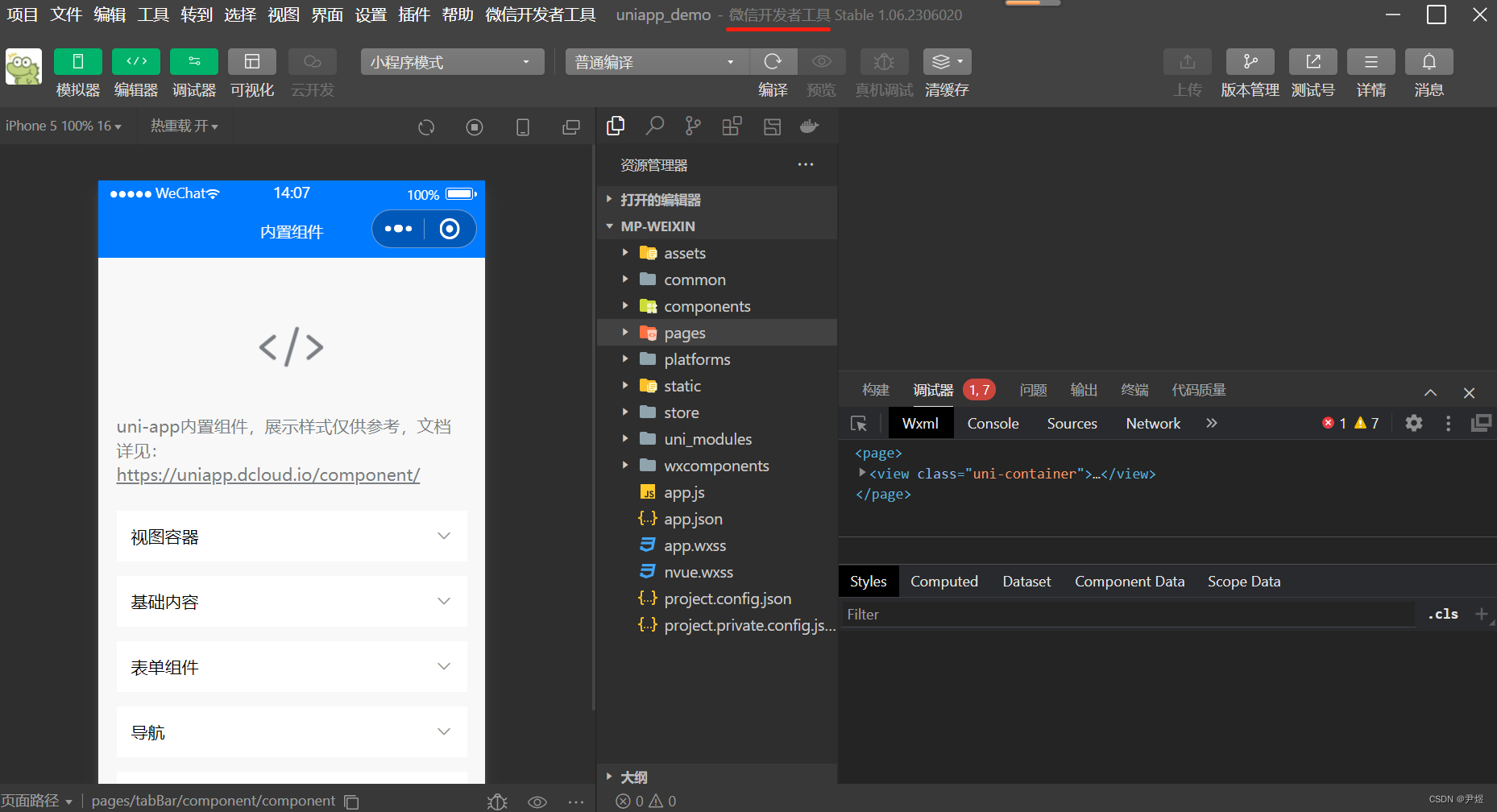
Task: Open devtools vertical dots menu
Action: tap(1448, 423)
